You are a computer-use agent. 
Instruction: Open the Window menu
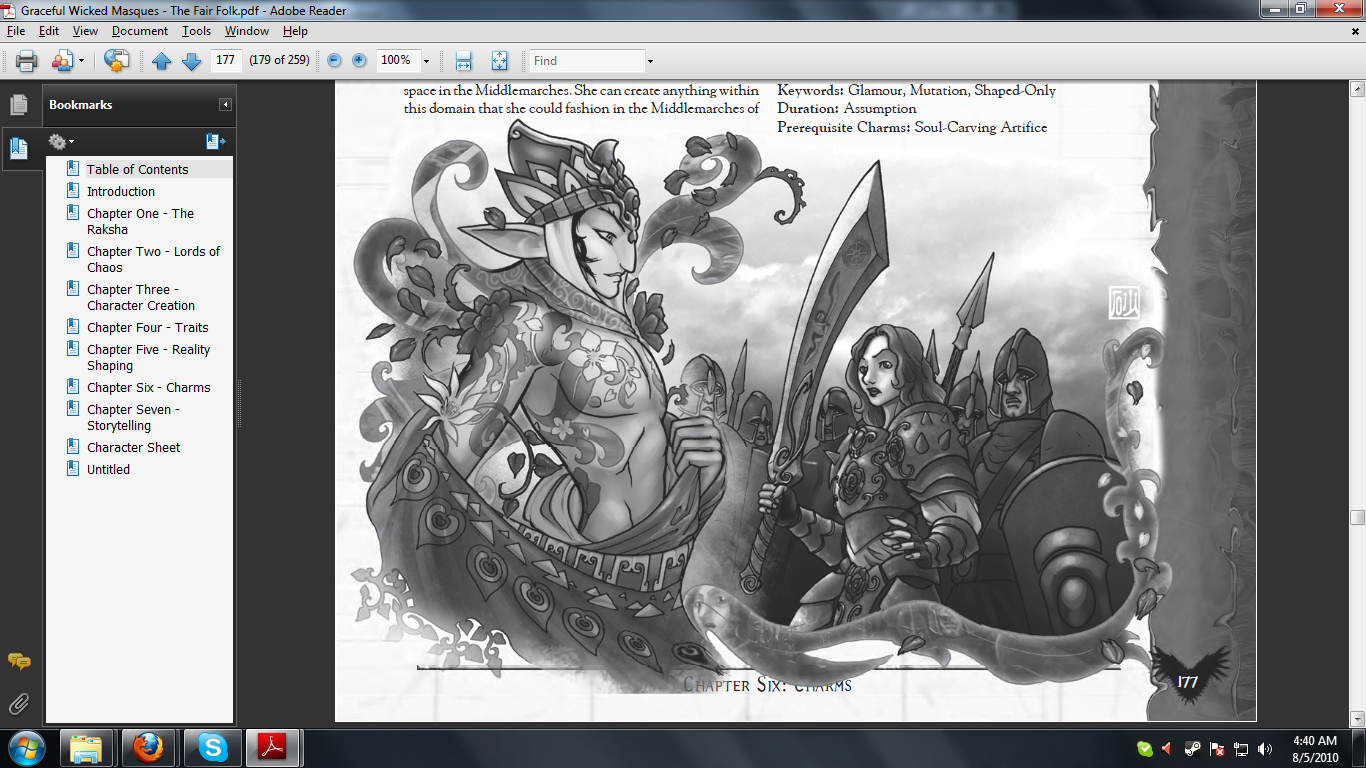click(x=246, y=31)
